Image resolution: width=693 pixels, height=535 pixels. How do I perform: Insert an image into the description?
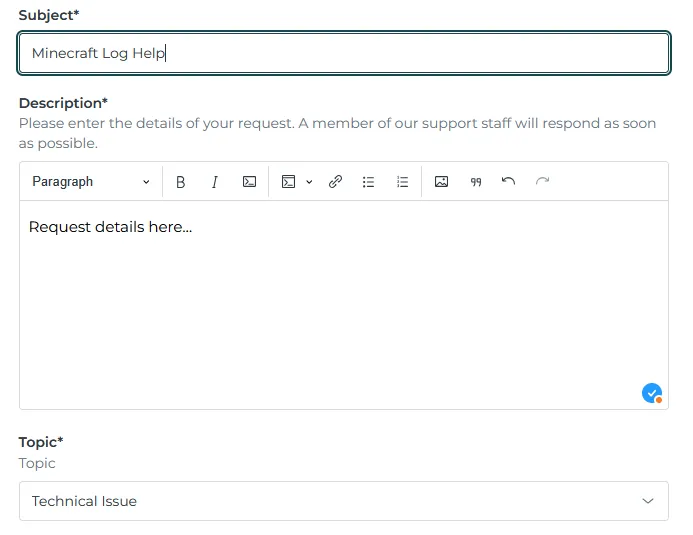[441, 182]
